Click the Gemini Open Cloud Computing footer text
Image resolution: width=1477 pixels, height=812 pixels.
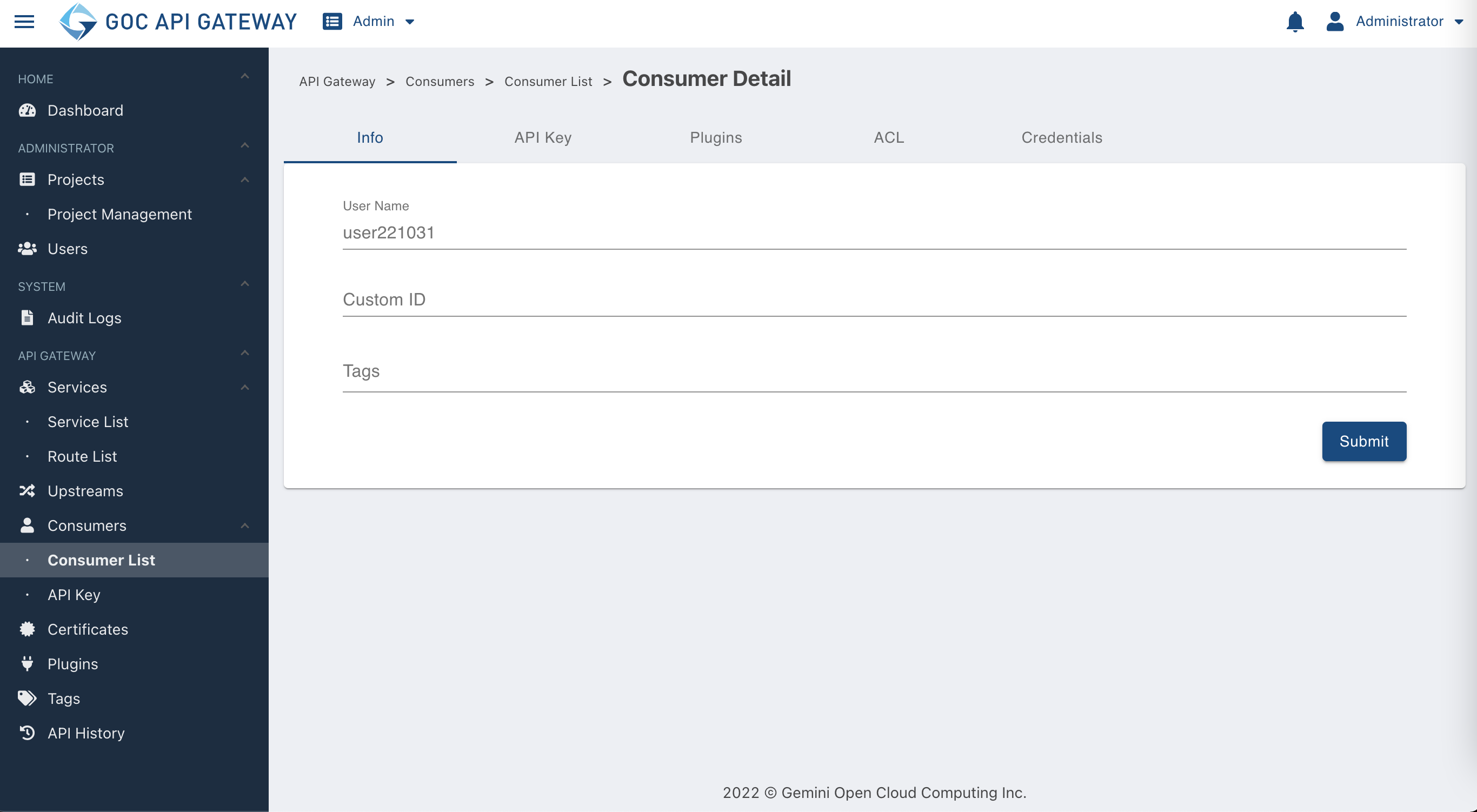874,793
